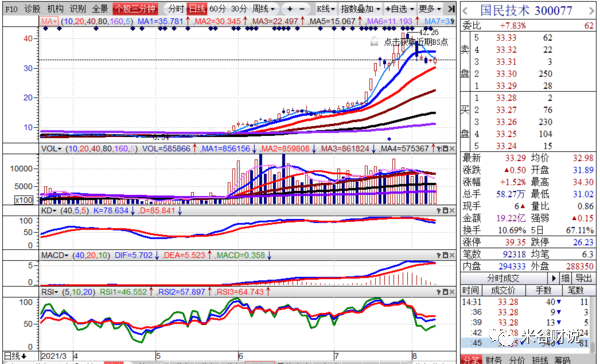Image resolution: width=600 pixels, height=364 pixels.
Task: Open help for the MACD indicator panel
Action: [439, 255]
